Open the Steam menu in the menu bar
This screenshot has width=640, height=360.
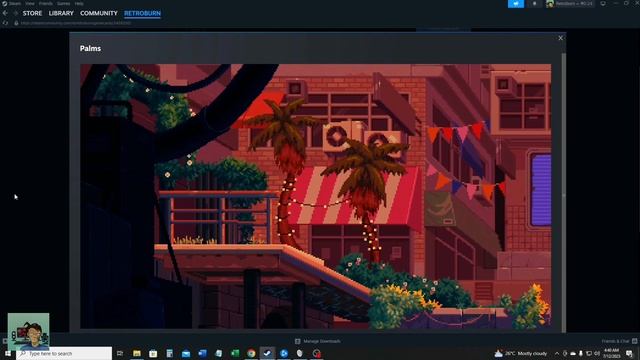pos(15,3)
